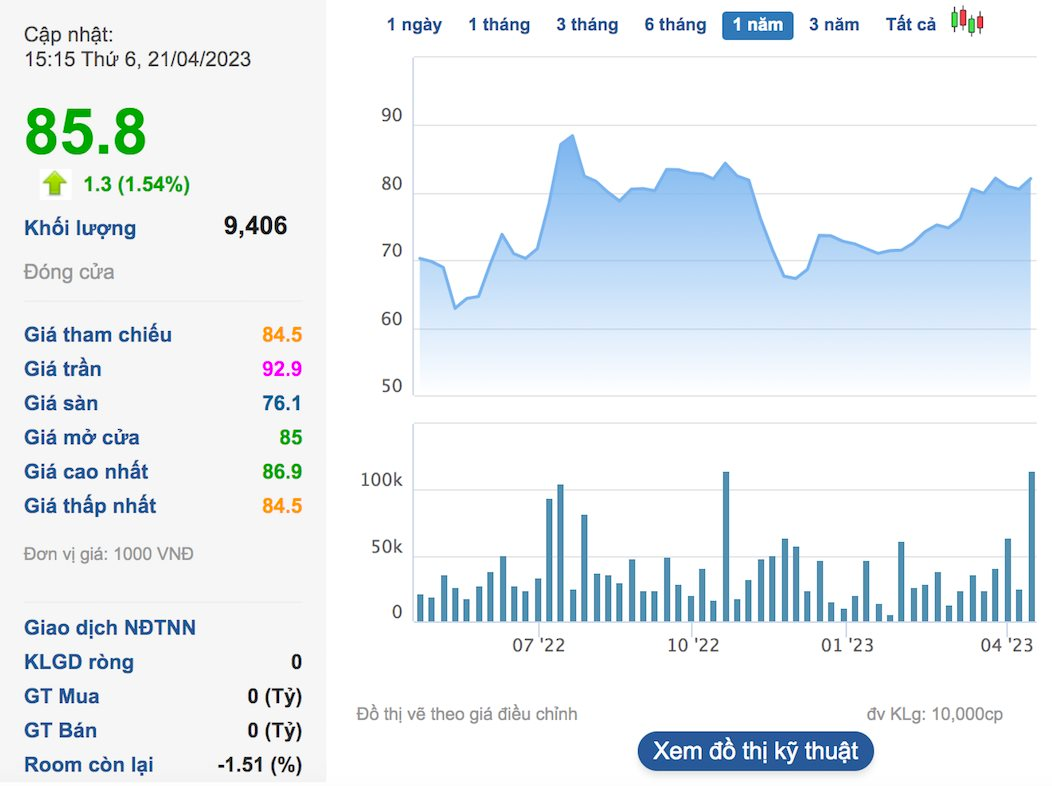This screenshot has height=786, width=1052.
Task: Click the current price 85.8
Action: 85,131
